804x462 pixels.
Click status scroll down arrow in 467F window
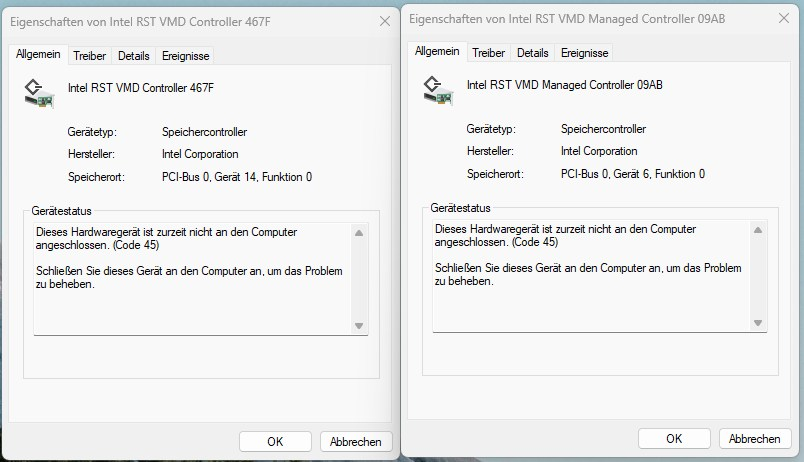pyautogui.click(x=359, y=326)
